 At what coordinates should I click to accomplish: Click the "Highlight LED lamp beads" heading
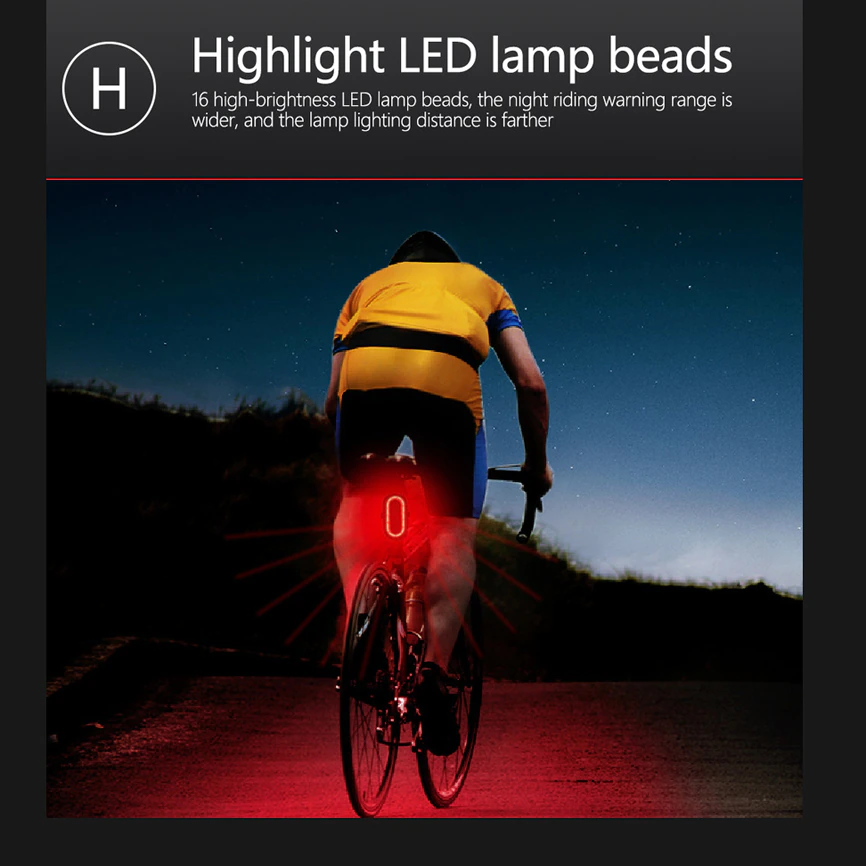pyautogui.click(x=462, y=55)
